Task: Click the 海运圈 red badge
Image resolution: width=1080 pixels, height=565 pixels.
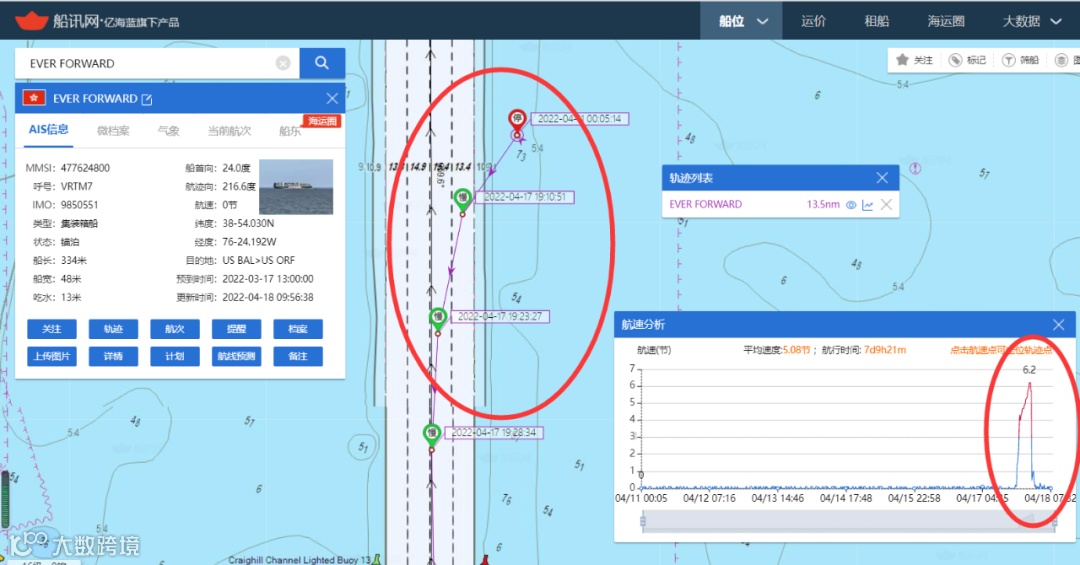Action: tap(322, 121)
